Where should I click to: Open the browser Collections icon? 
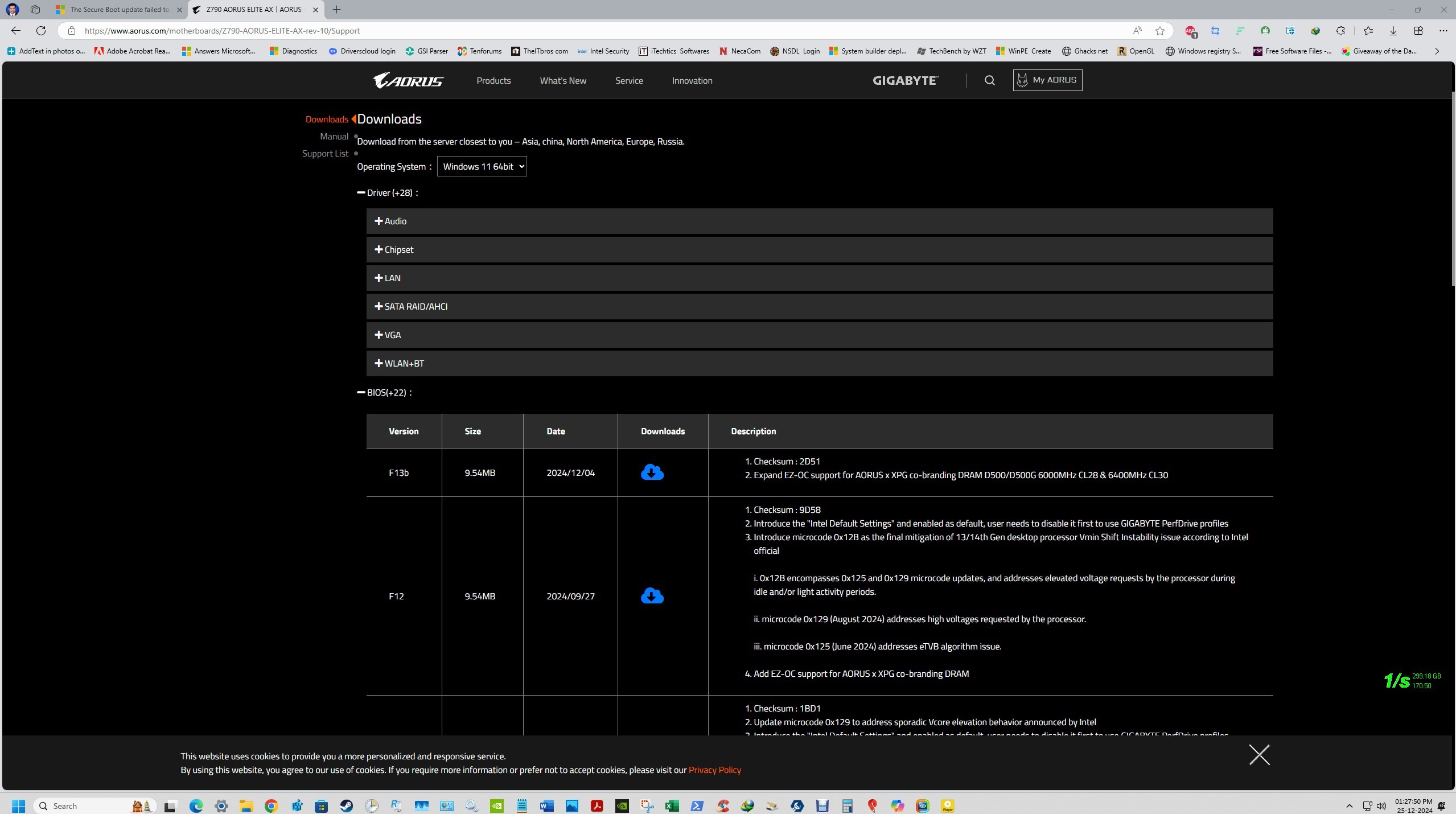click(x=1418, y=31)
